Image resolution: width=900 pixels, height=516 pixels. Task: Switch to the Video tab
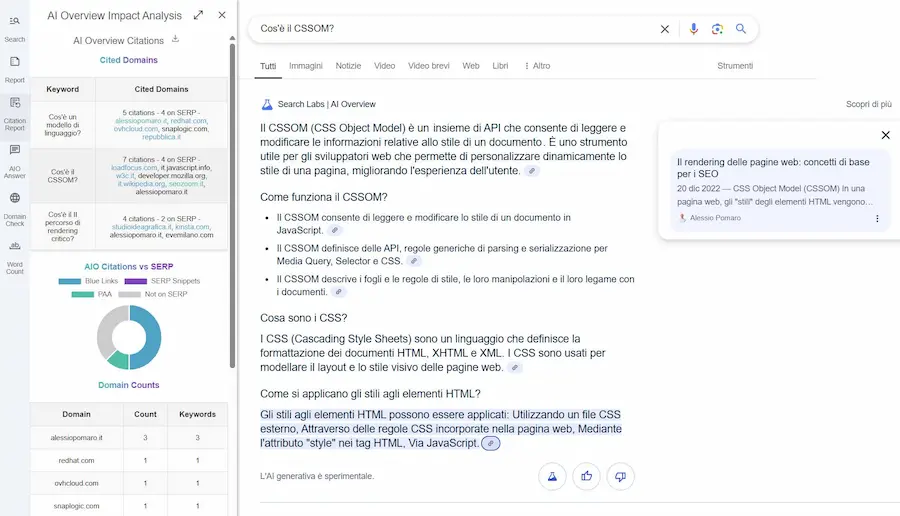(x=385, y=66)
